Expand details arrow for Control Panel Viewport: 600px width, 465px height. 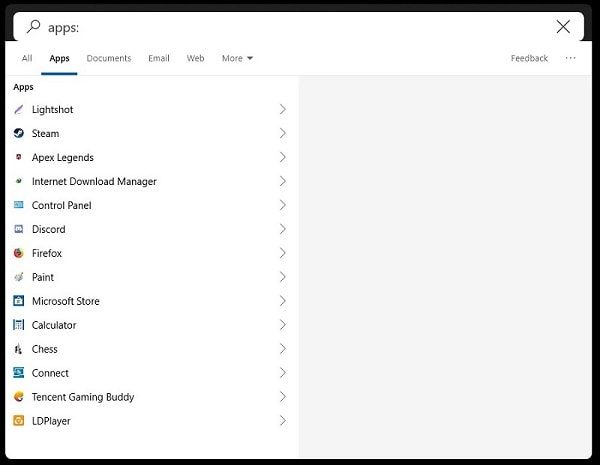click(283, 205)
